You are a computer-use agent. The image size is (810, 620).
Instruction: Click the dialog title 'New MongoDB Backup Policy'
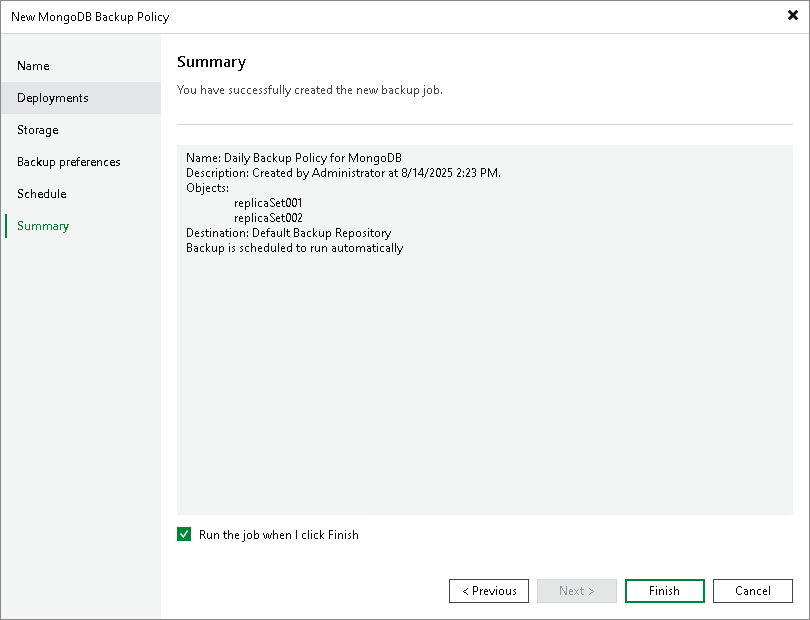click(x=90, y=17)
